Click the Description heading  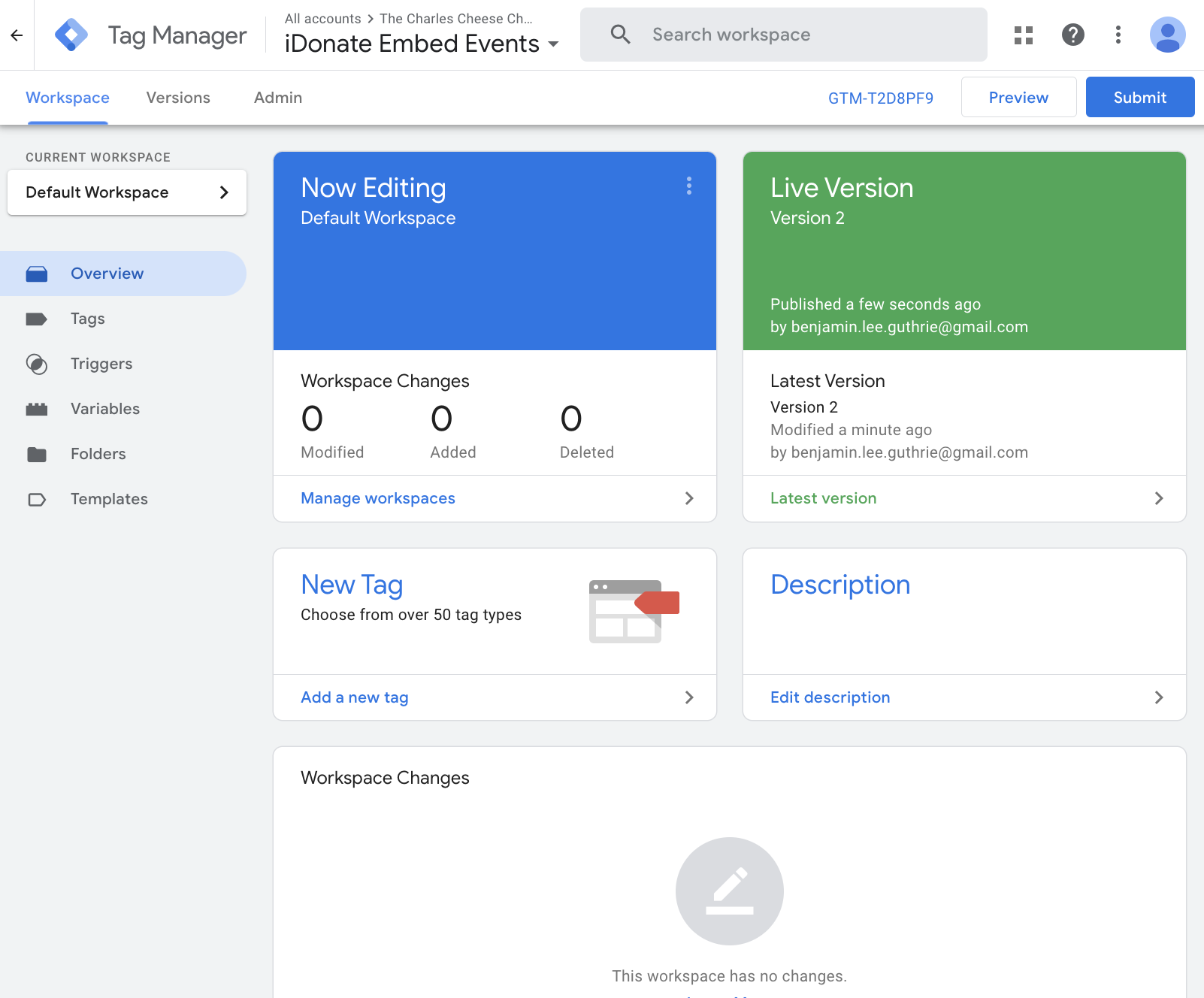[x=840, y=585]
